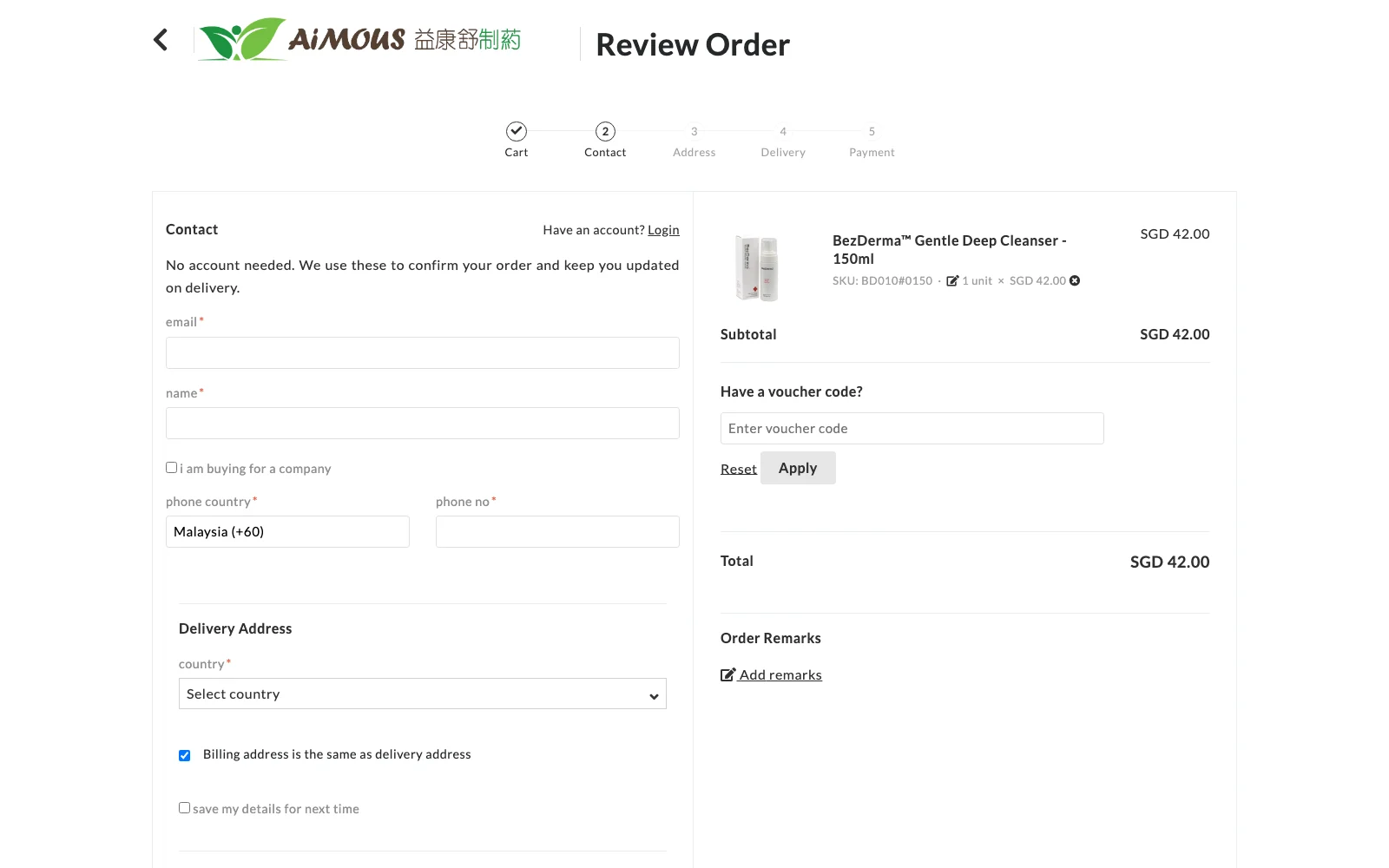The height and width of the screenshot is (868, 1389).
Task: Focus the email input field
Action: [x=423, y=352]
